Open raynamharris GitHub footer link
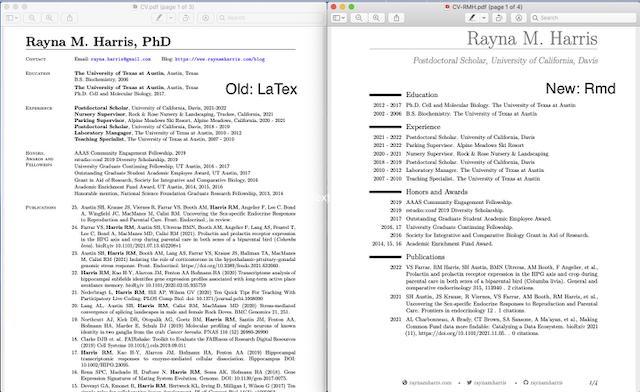 coord(546,383)
